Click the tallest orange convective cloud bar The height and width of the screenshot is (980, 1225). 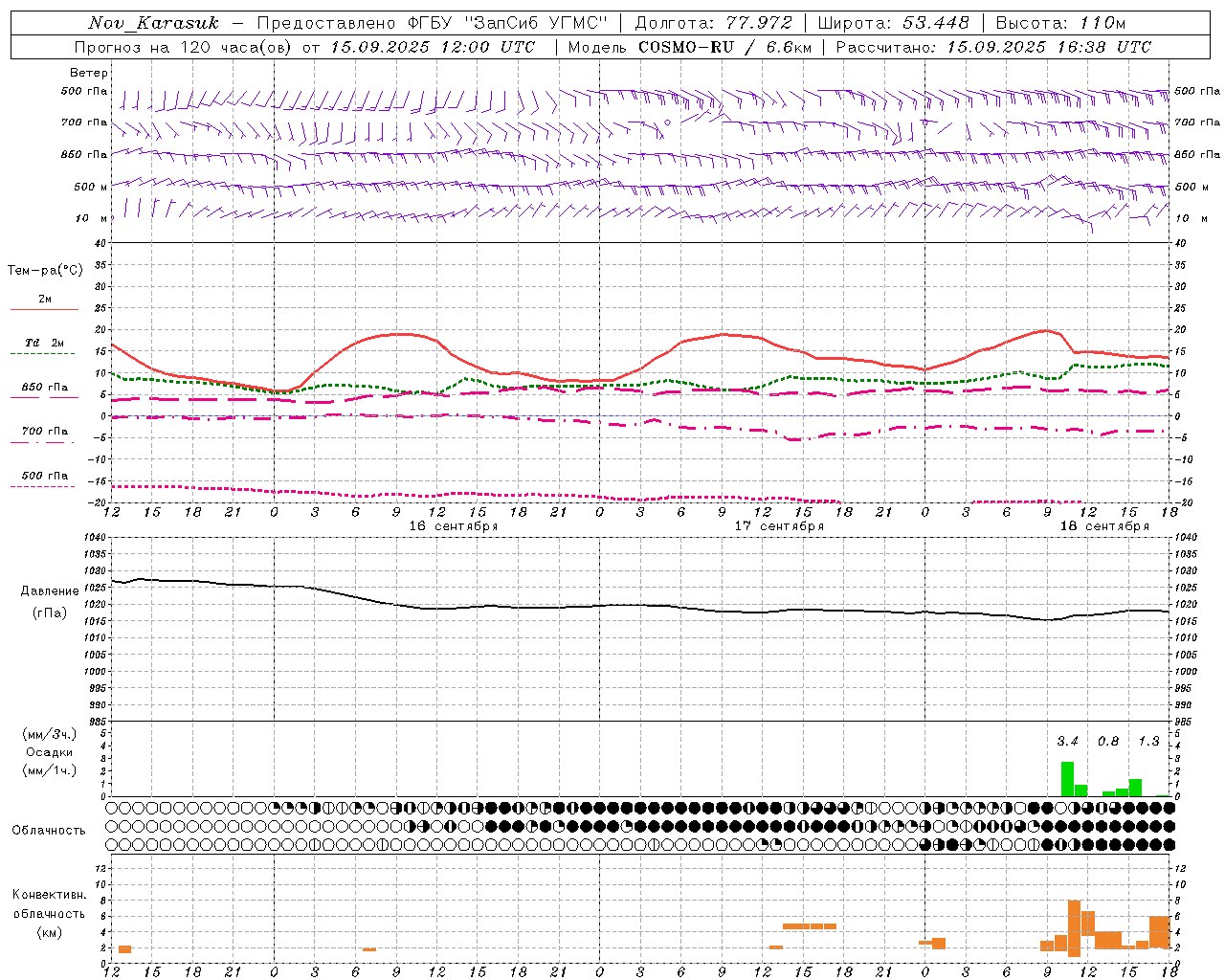1074,928
